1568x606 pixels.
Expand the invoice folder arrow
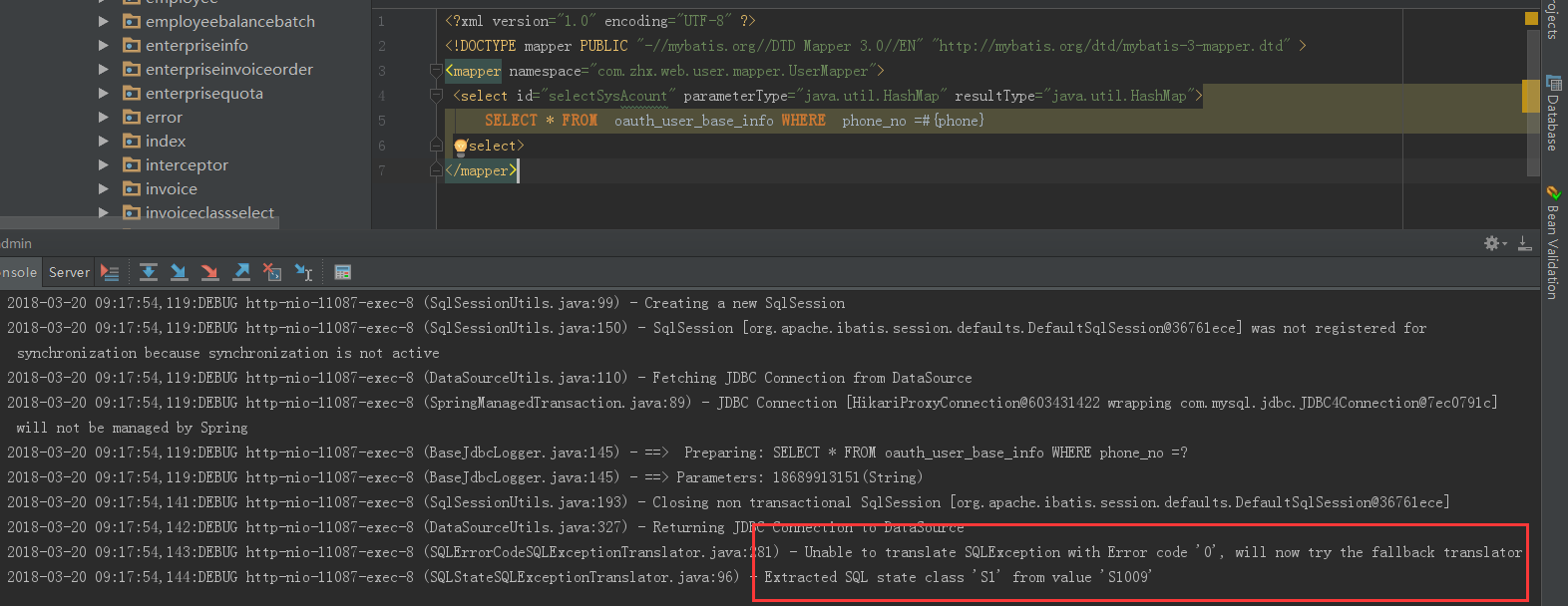tap(104, 188)
